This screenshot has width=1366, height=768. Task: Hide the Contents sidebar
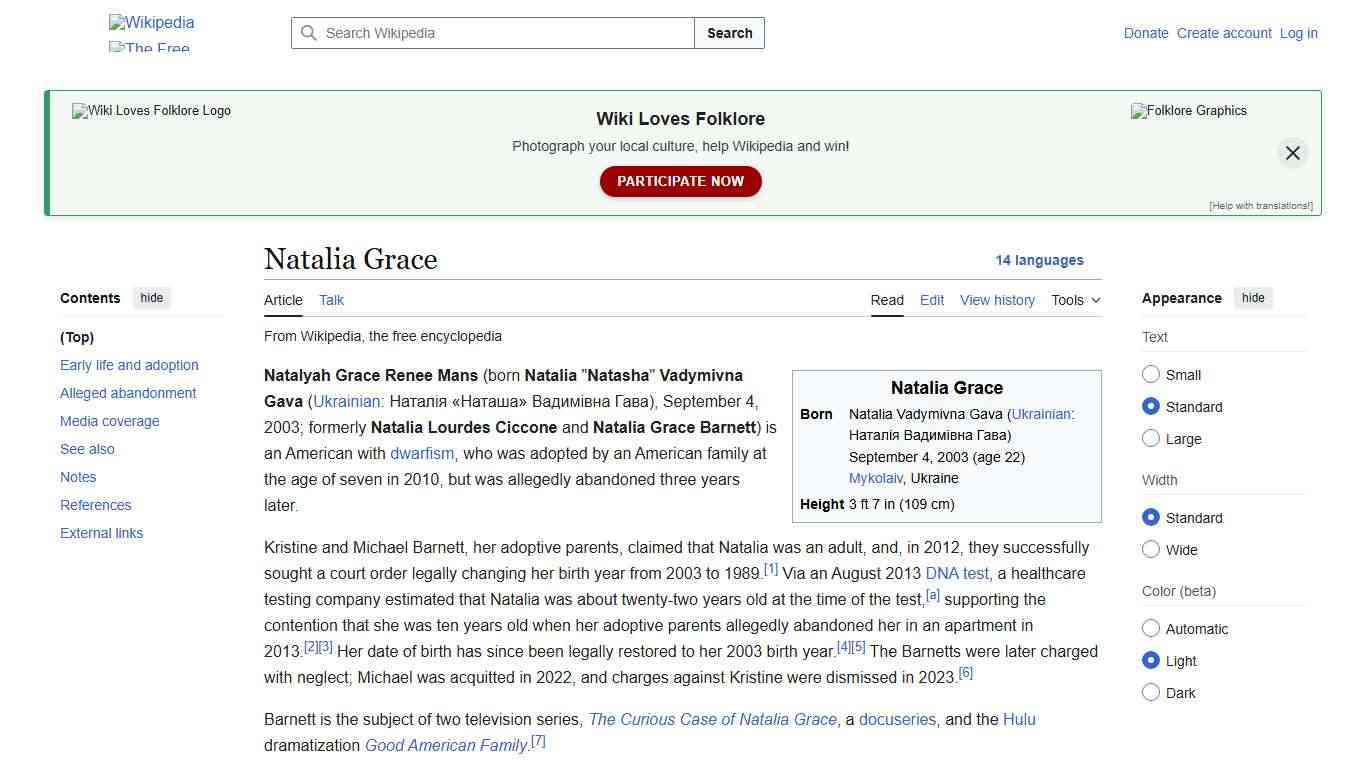point(151,297)
